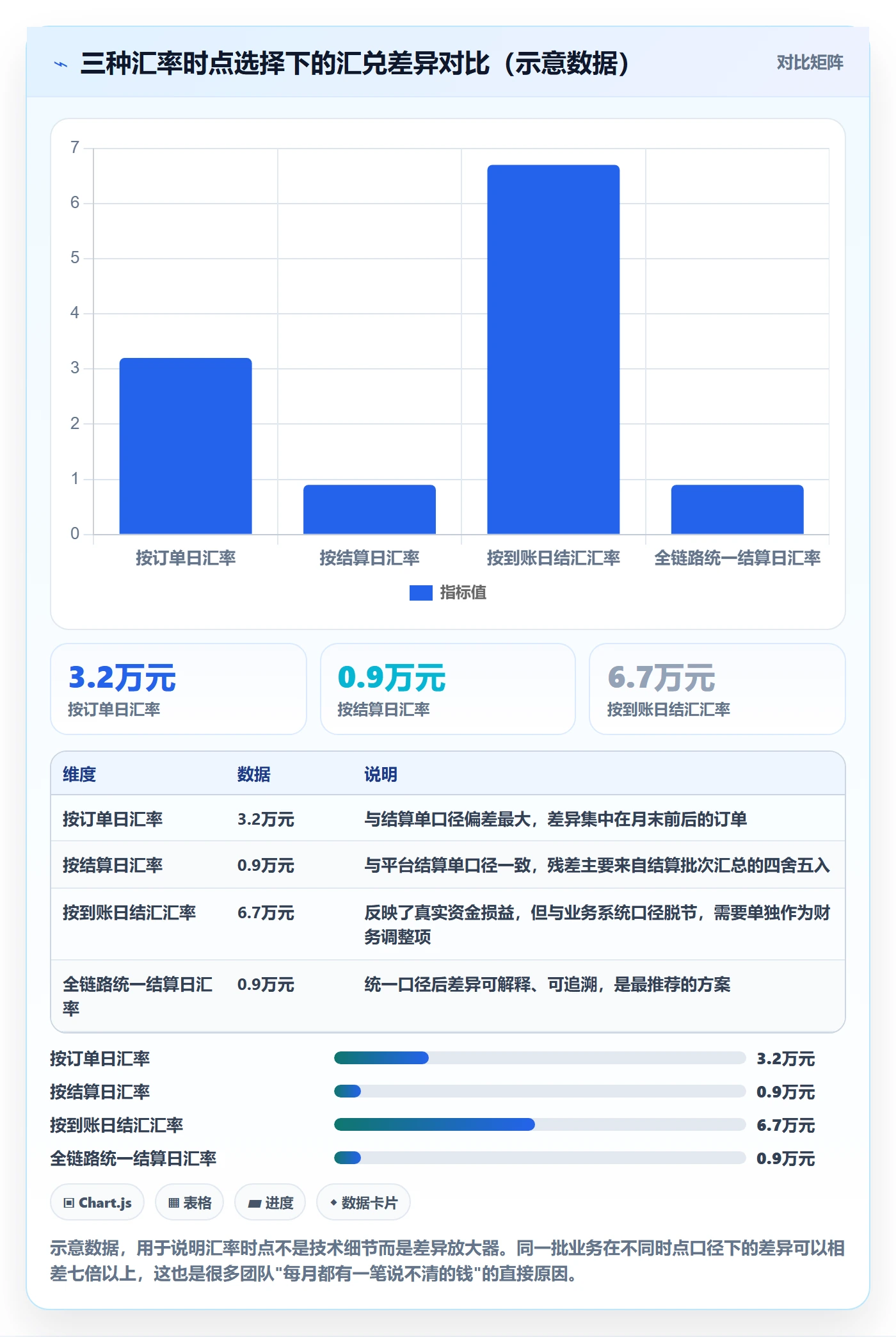Click the 3.2万元 value beside the progress bar
The height and width of the screenshot is (1337, 896).
click(786, 1058)
